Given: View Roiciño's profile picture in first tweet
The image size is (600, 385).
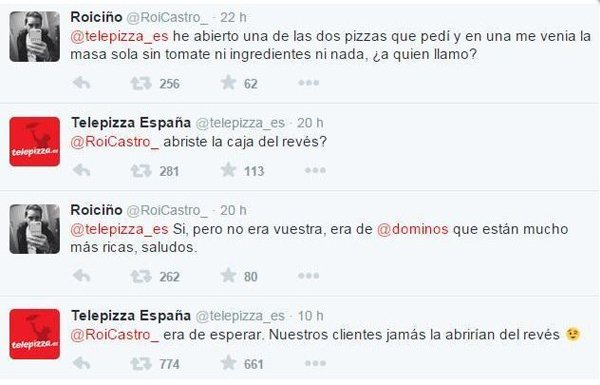Looking at the screenshot, I should 34,36.
